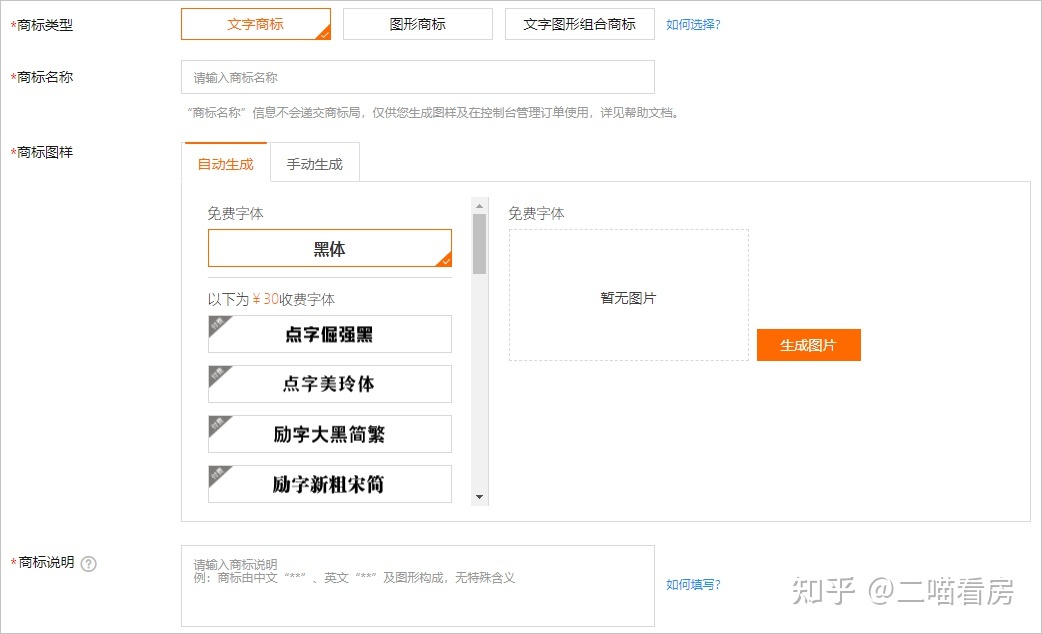Pick the free 黑体 font
This screenshot has height=634, width=1042.
[329, 249]
